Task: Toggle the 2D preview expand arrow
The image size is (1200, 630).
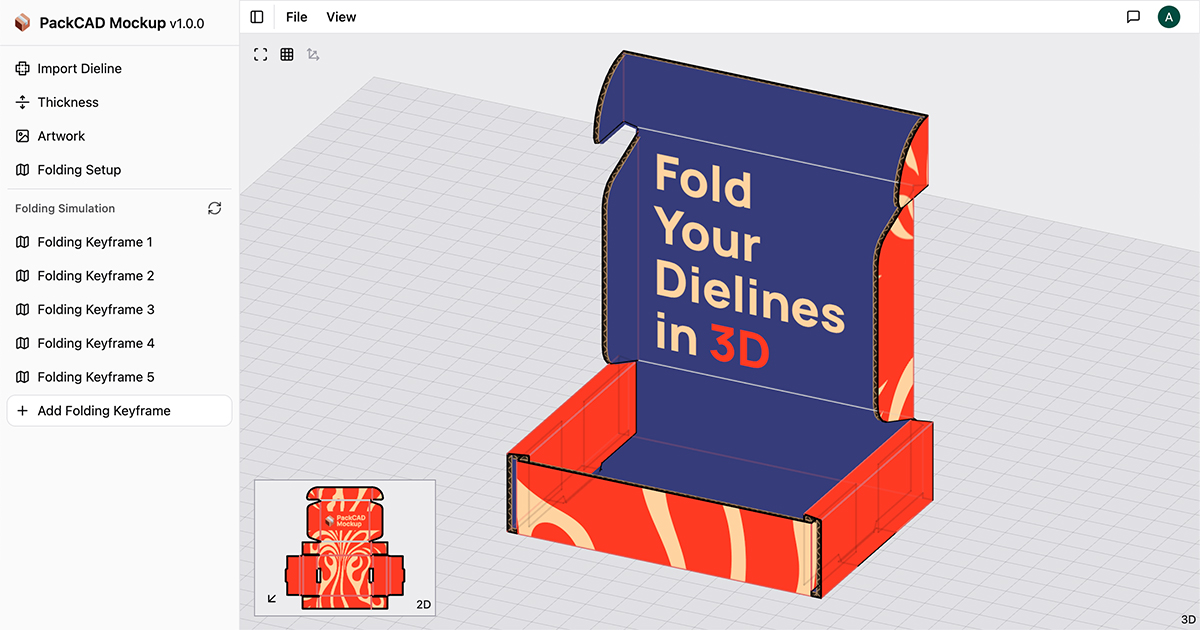Action: 270,597
